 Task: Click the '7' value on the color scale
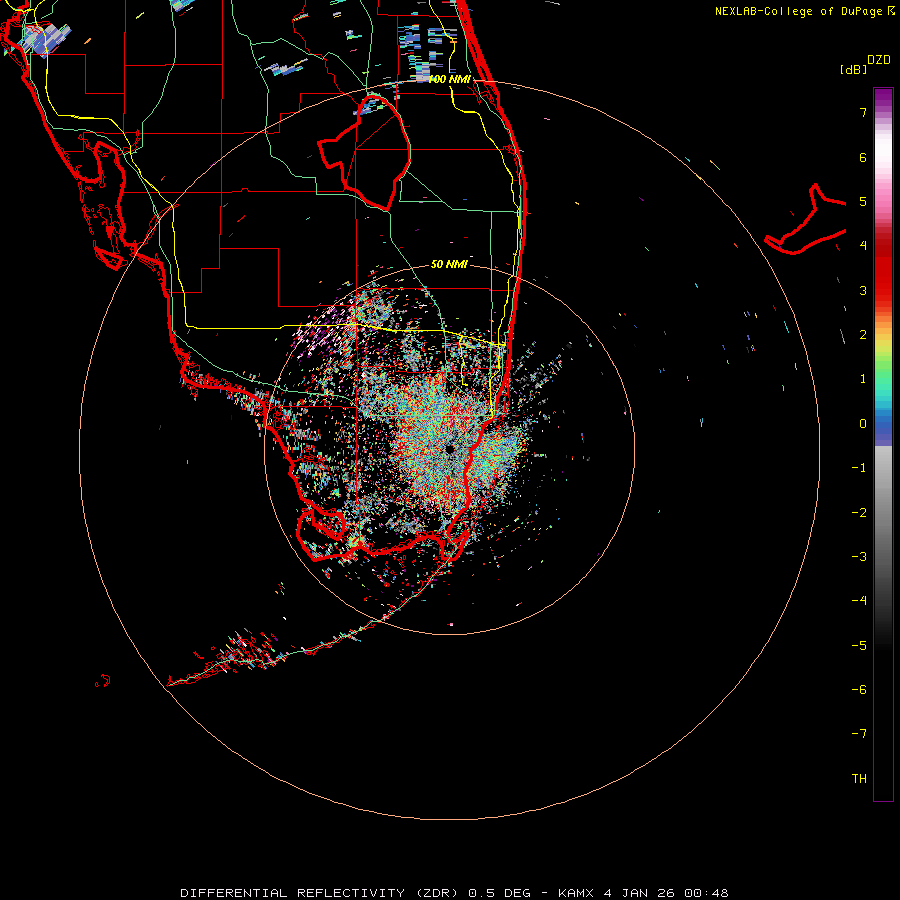click(863, 112)
